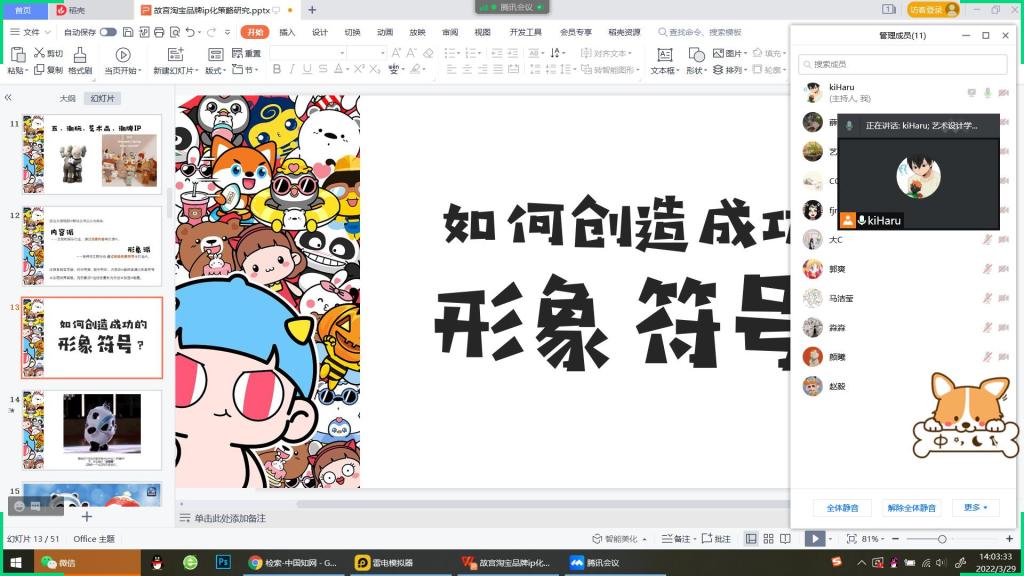Click 解除全体静音 to unmute everyone
The width and height of the screenshot is (1024, 576).
point(912,507)
